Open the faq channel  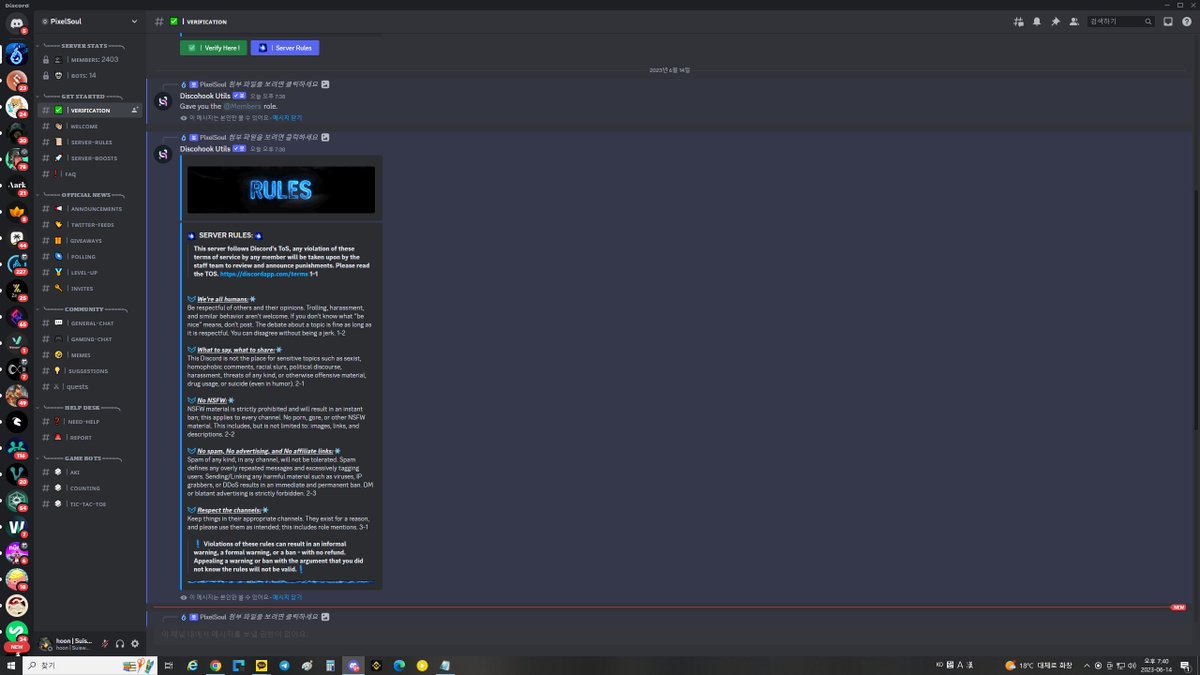pyautogui.click(x=90, y=174)
